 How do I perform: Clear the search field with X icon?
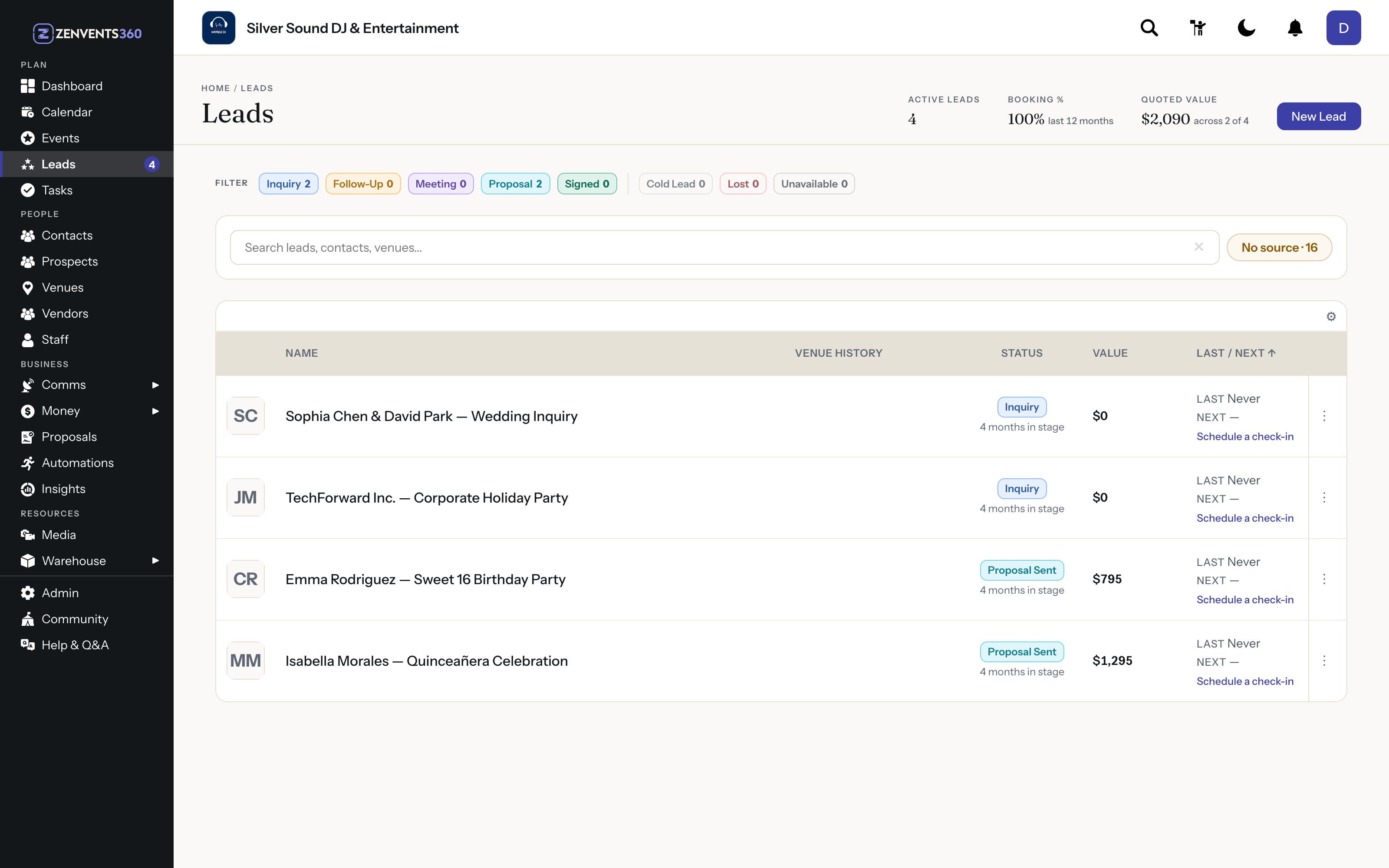[x=1198, y=247]
